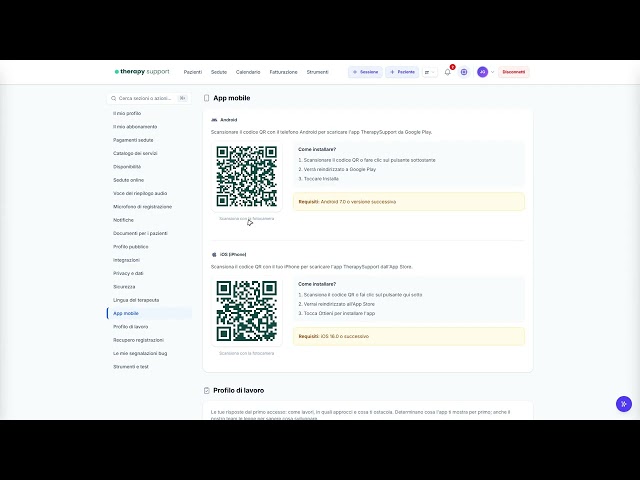This screenshot has width=640, height=480.
Task: Open Microfono di registrazione section
Action: (x=142, y=207)
